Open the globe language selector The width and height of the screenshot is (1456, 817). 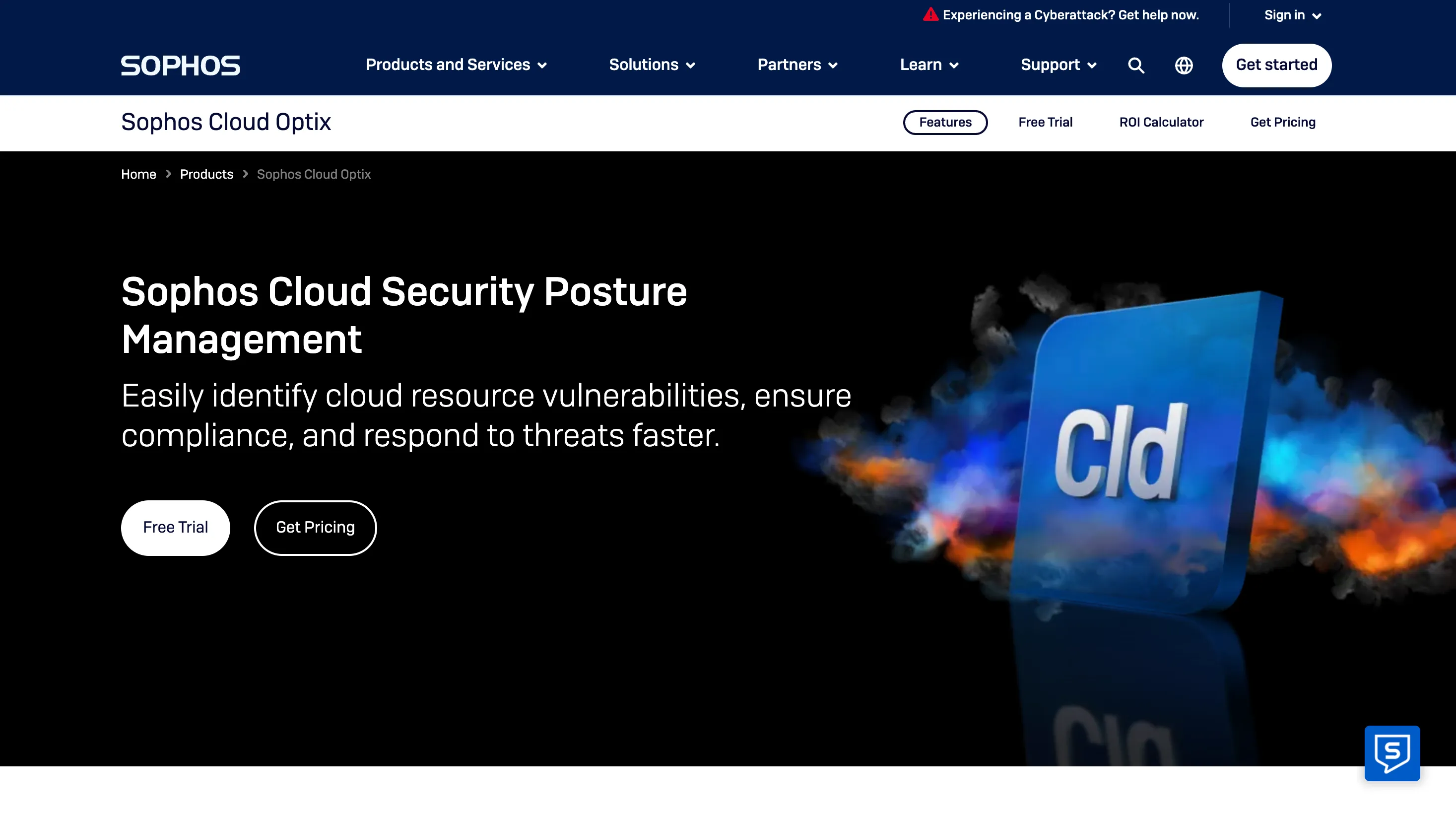pos(1184,66)
